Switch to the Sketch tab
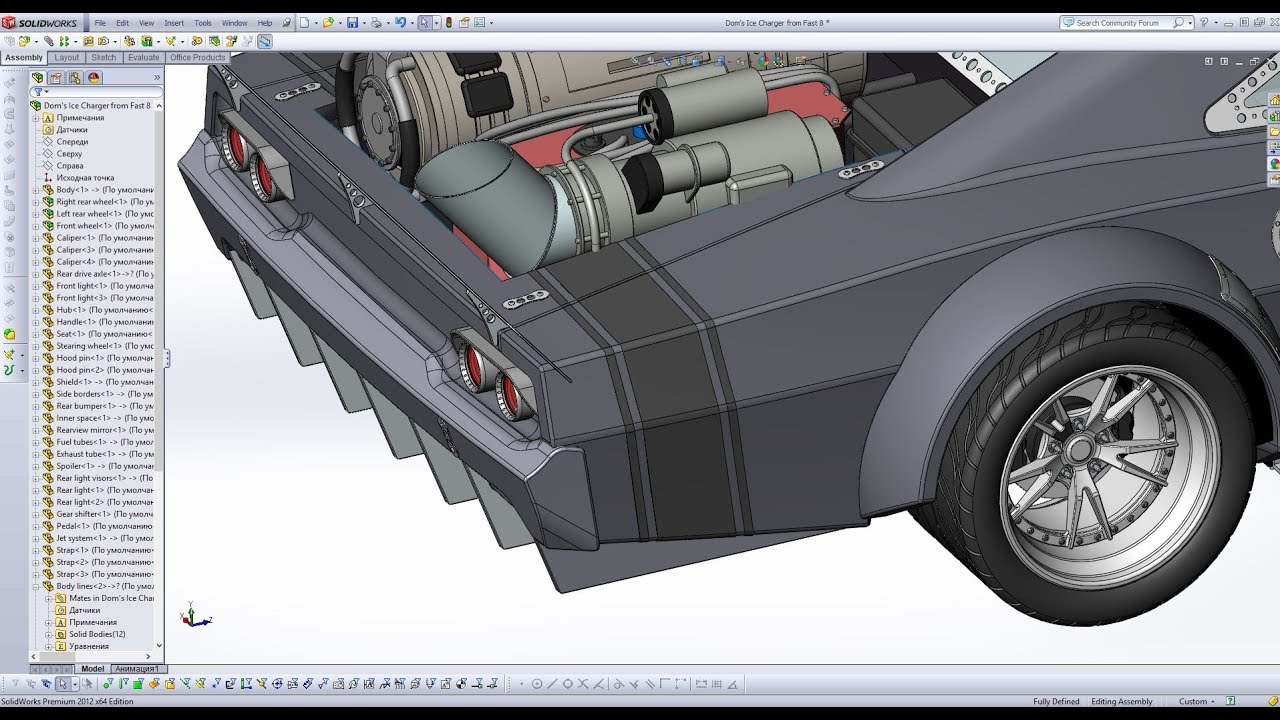Viewport: 1280px width, 720px height. (x=104, y=58)
